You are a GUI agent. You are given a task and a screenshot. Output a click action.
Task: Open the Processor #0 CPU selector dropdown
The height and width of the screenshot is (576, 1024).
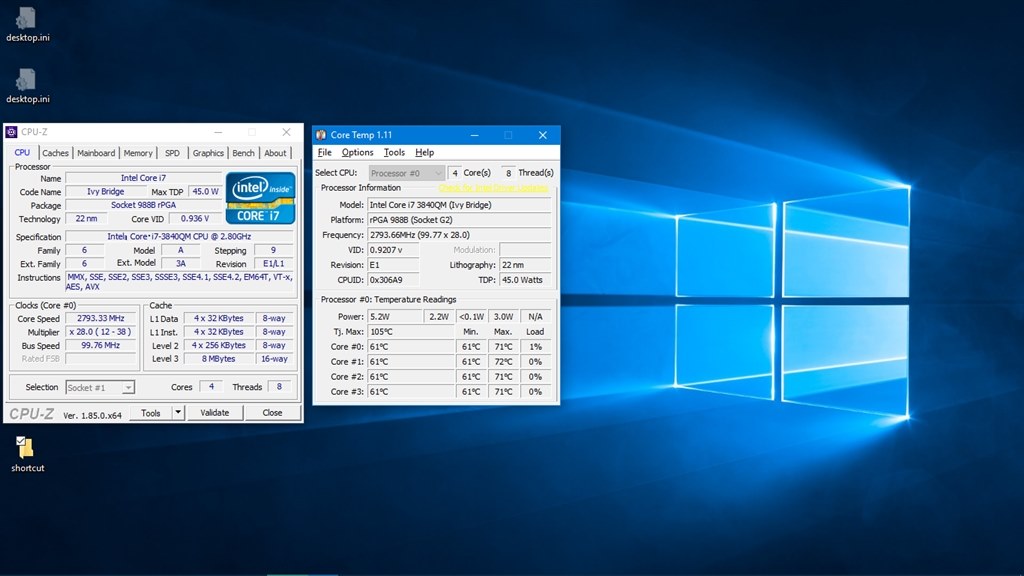(x=406, y=173)
